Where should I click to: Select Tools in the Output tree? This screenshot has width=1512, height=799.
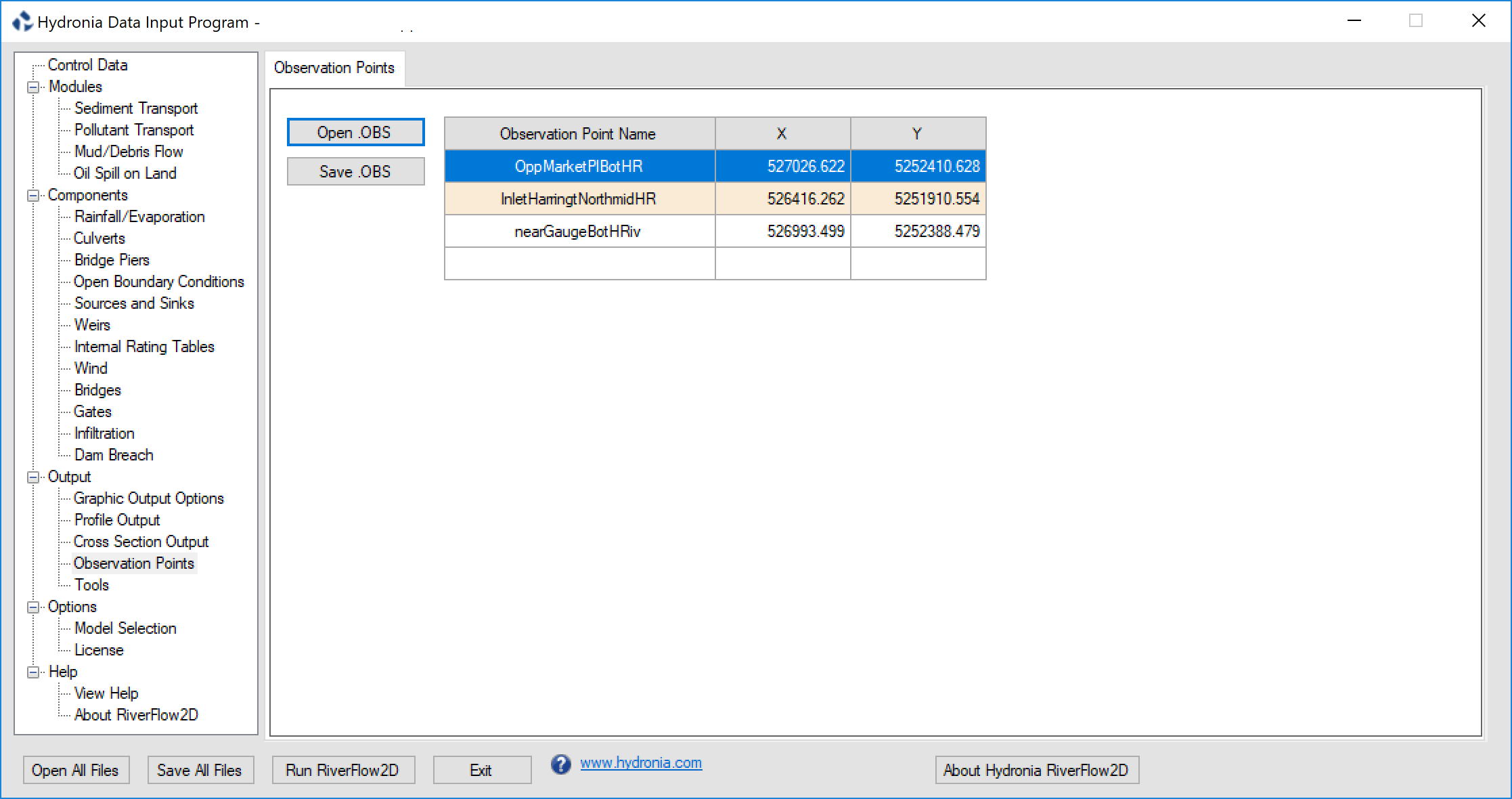(91, 585)
